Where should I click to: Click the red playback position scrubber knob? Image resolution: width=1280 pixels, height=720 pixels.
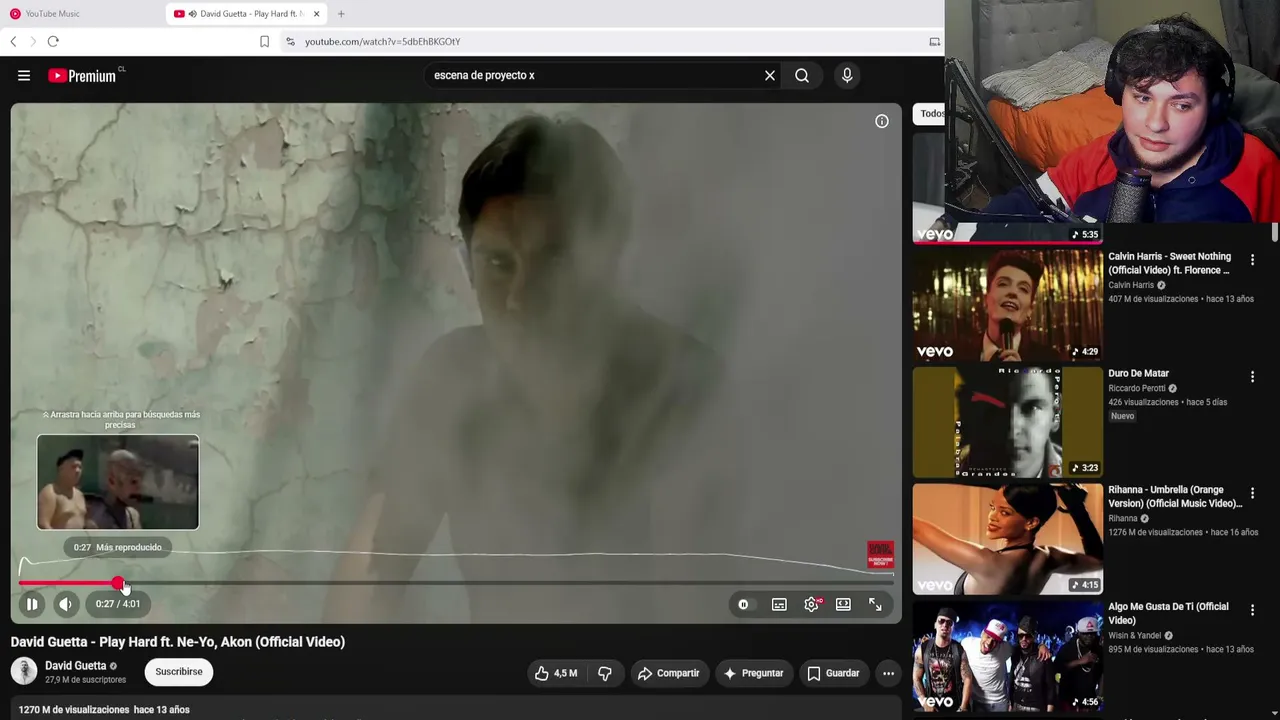[x=118, y=583]
